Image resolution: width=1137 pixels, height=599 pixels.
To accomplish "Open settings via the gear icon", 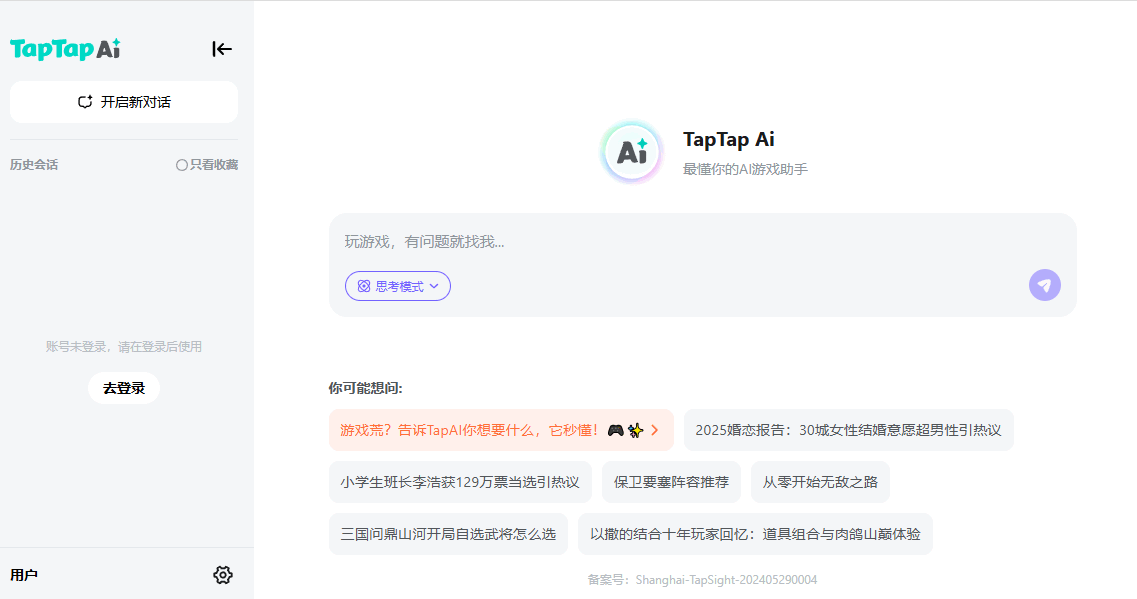I will pos(223,575).
